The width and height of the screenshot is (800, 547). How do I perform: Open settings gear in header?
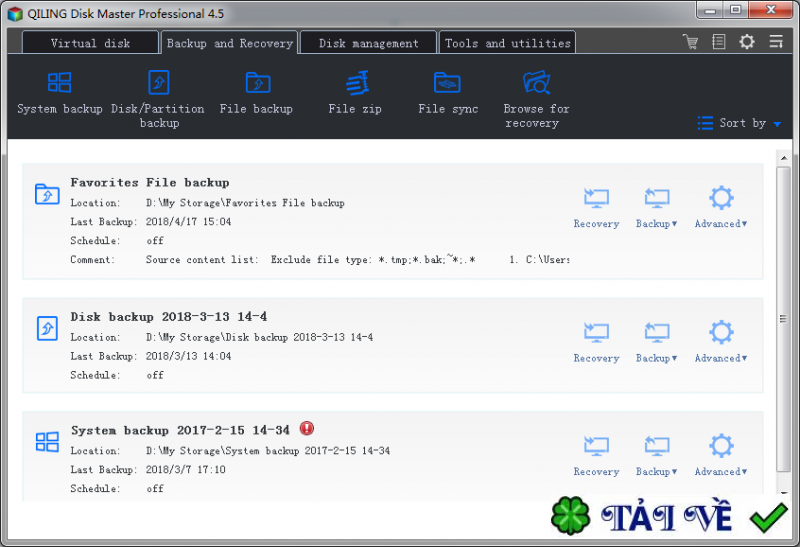(747, 41)
